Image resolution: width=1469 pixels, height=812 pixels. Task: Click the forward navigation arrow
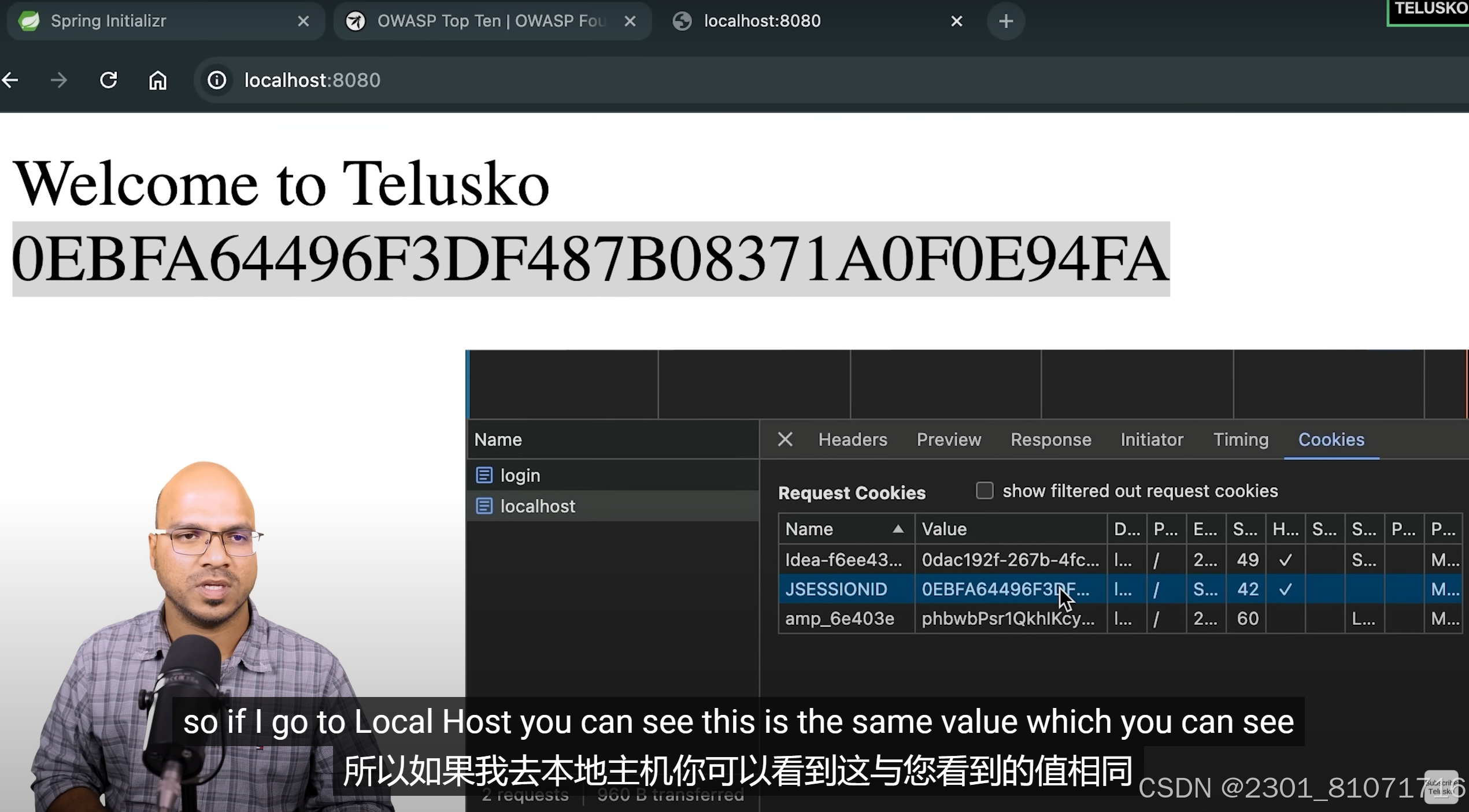pyautogui.click(x=58, y=80)
